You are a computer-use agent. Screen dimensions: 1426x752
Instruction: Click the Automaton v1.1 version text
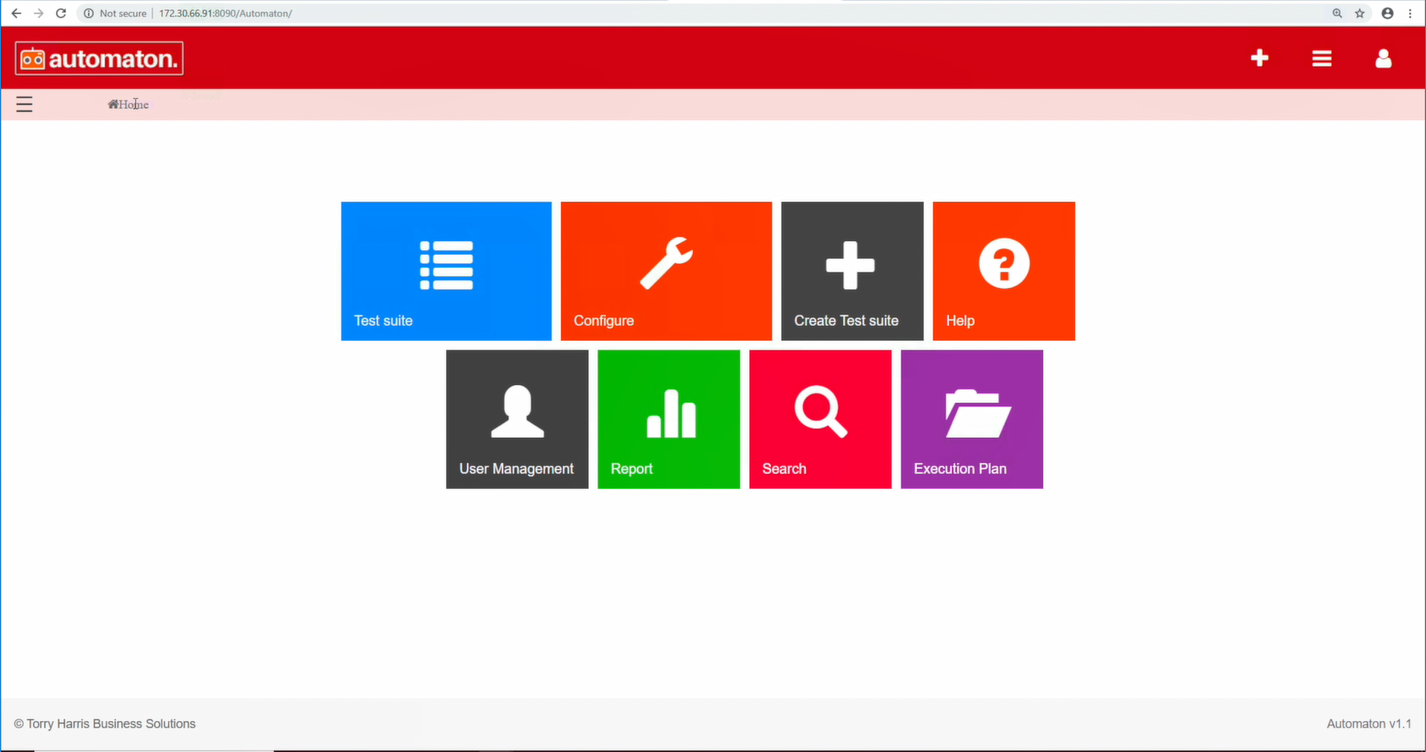1369,724
